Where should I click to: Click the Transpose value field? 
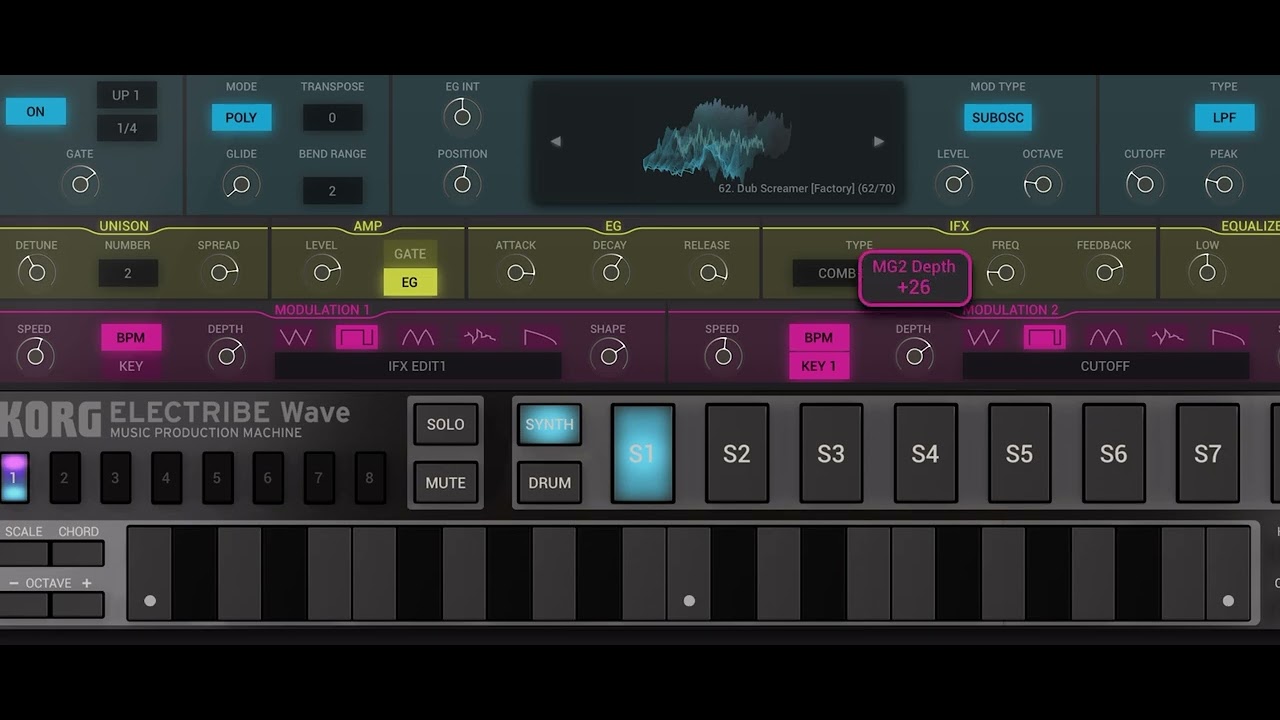coord(332,117)
